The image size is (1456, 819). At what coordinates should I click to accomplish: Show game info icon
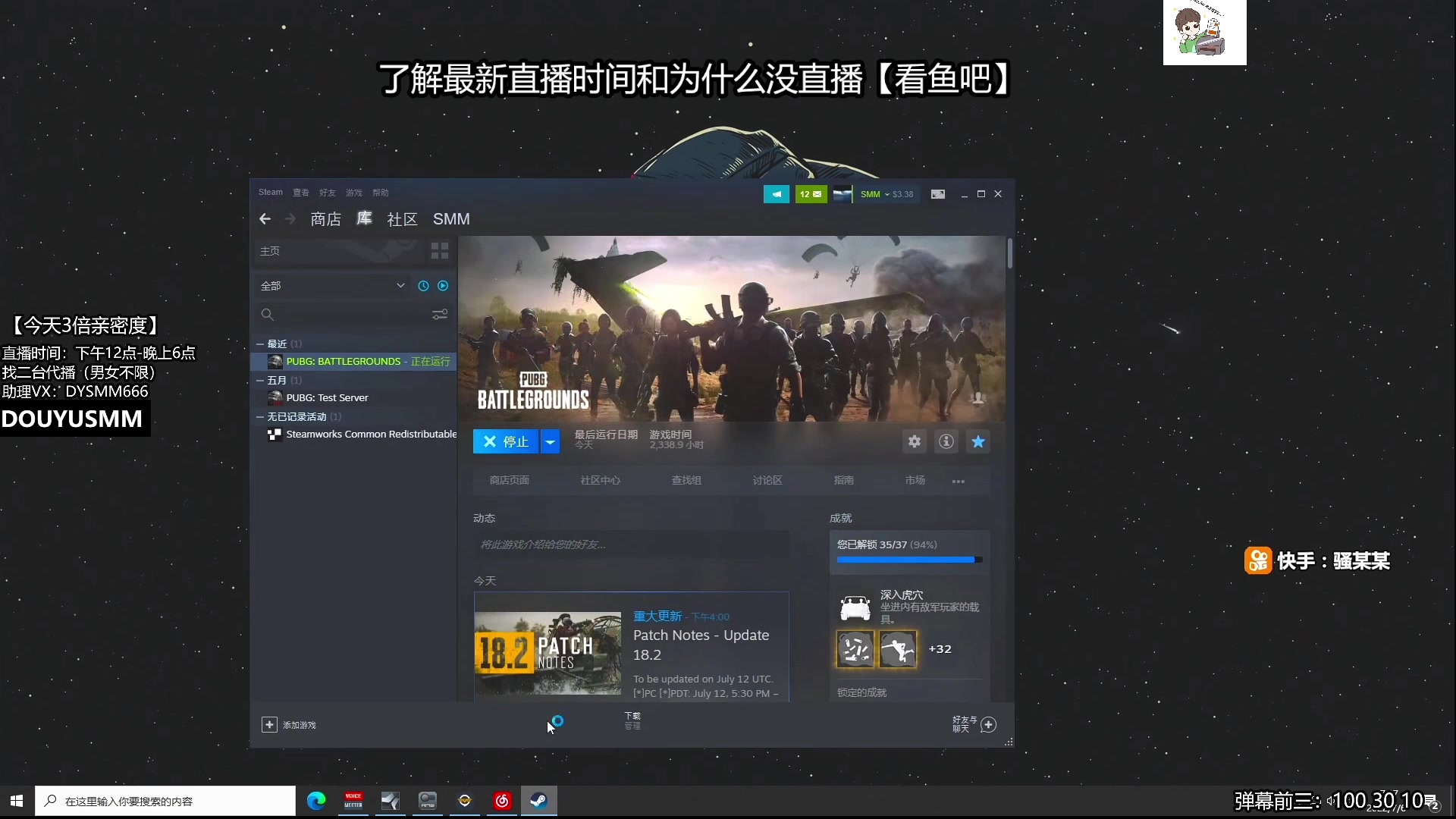946,441
